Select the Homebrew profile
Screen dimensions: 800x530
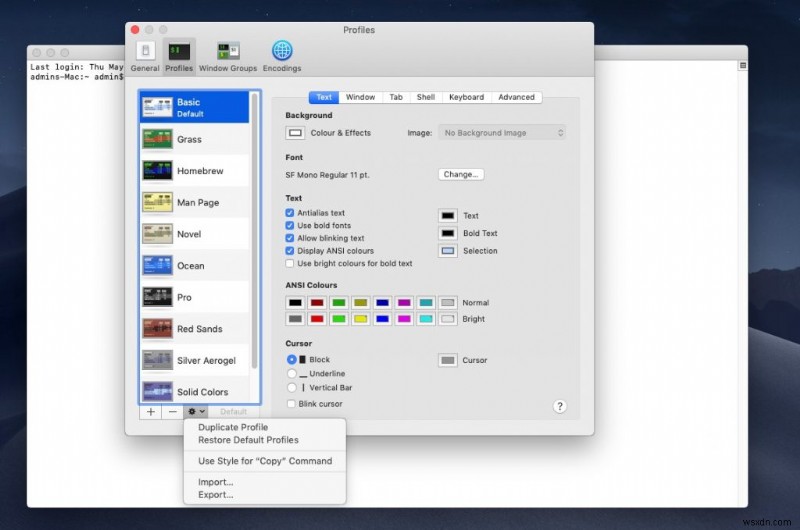tap(195, 171)
